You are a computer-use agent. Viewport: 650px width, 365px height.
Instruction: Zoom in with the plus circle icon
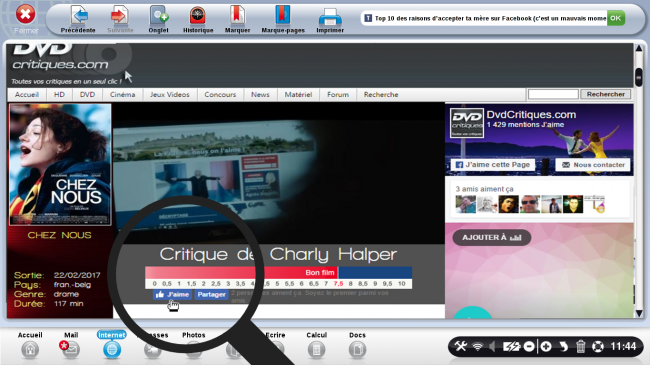click(546, 346)
